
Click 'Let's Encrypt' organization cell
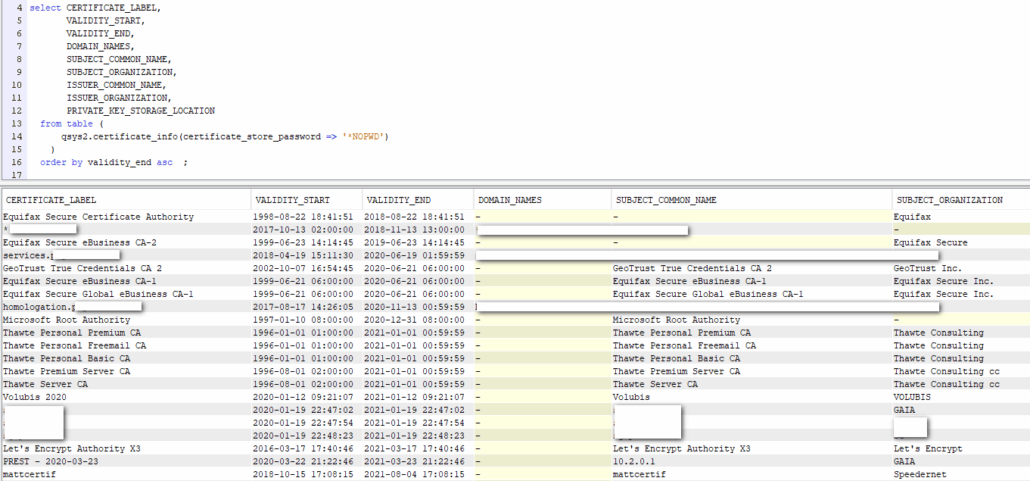(x=928, y=449)
